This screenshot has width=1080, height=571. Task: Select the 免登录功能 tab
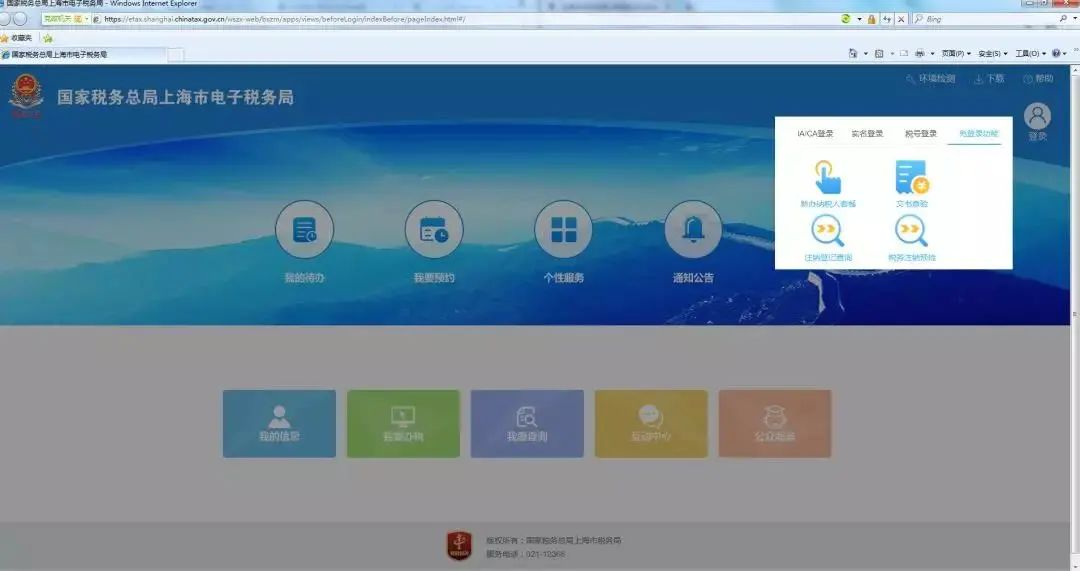(979, 134)
